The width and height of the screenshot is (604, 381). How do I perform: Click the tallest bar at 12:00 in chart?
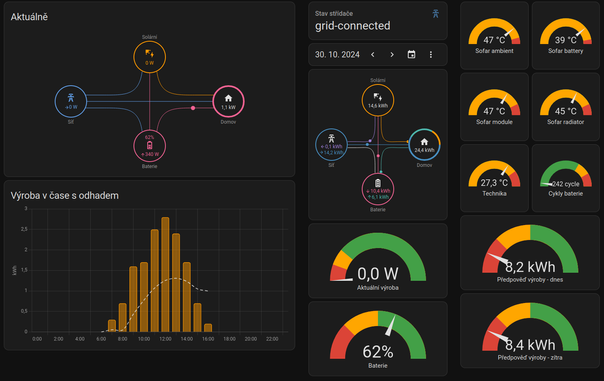pos(165,274)
